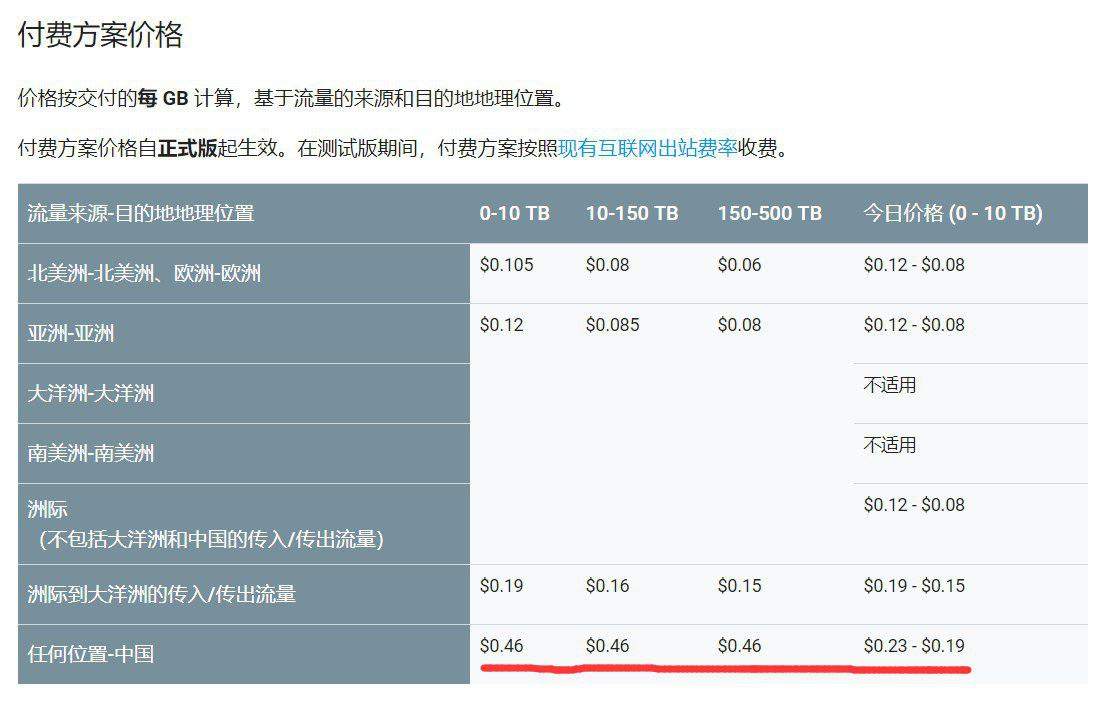1106x711 pixels.
Task: Click the $0.15 price in the 150-500 TB column
Action: point(739,585)
